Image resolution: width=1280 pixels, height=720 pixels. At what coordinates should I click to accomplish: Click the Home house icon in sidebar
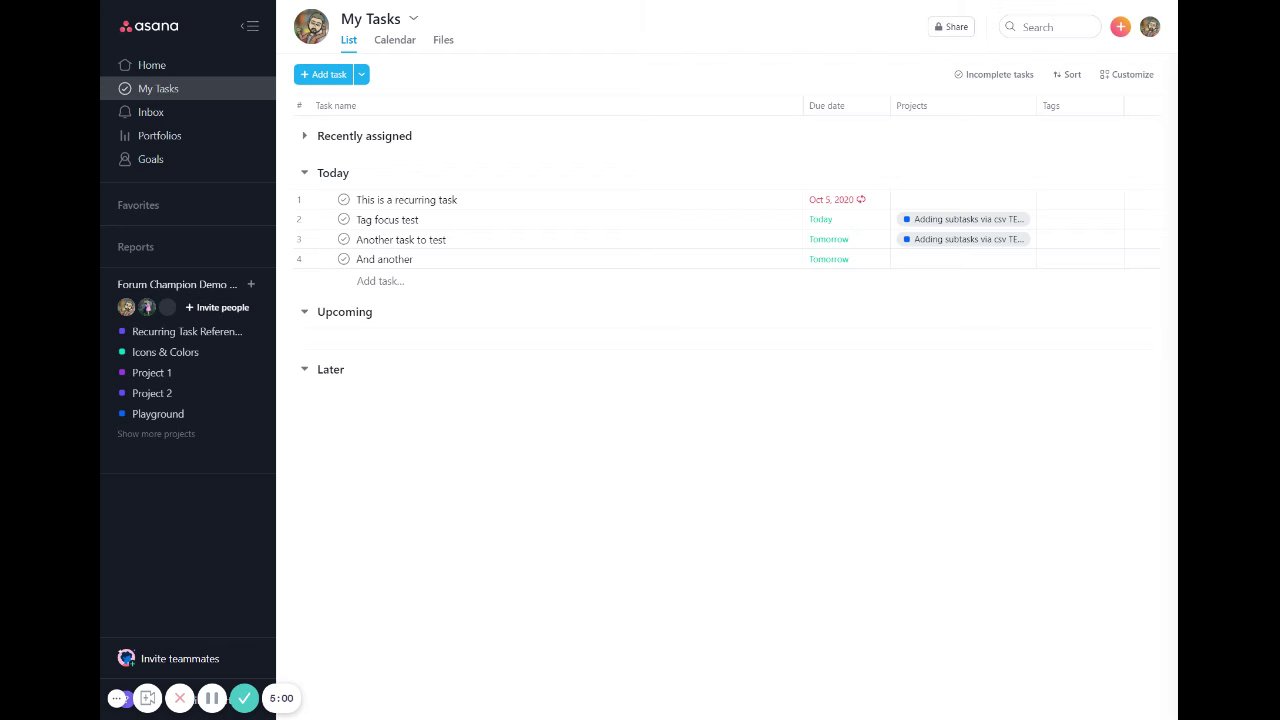[x=125, y=65]
